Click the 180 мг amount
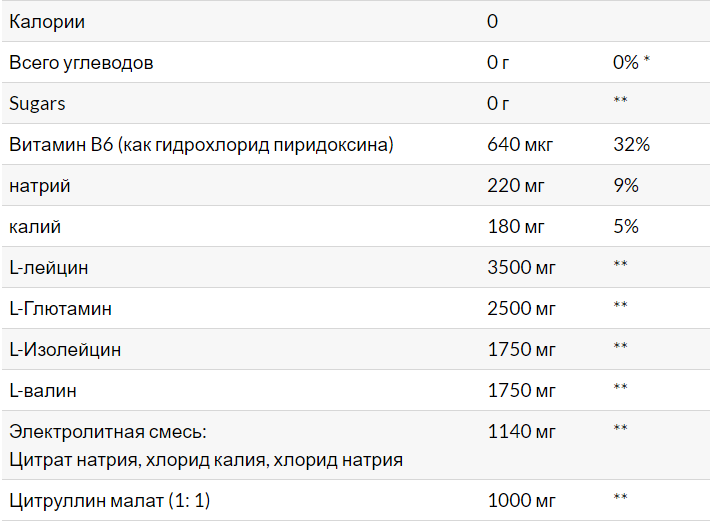Screen dimensions: 712x521 pos(516,226)
